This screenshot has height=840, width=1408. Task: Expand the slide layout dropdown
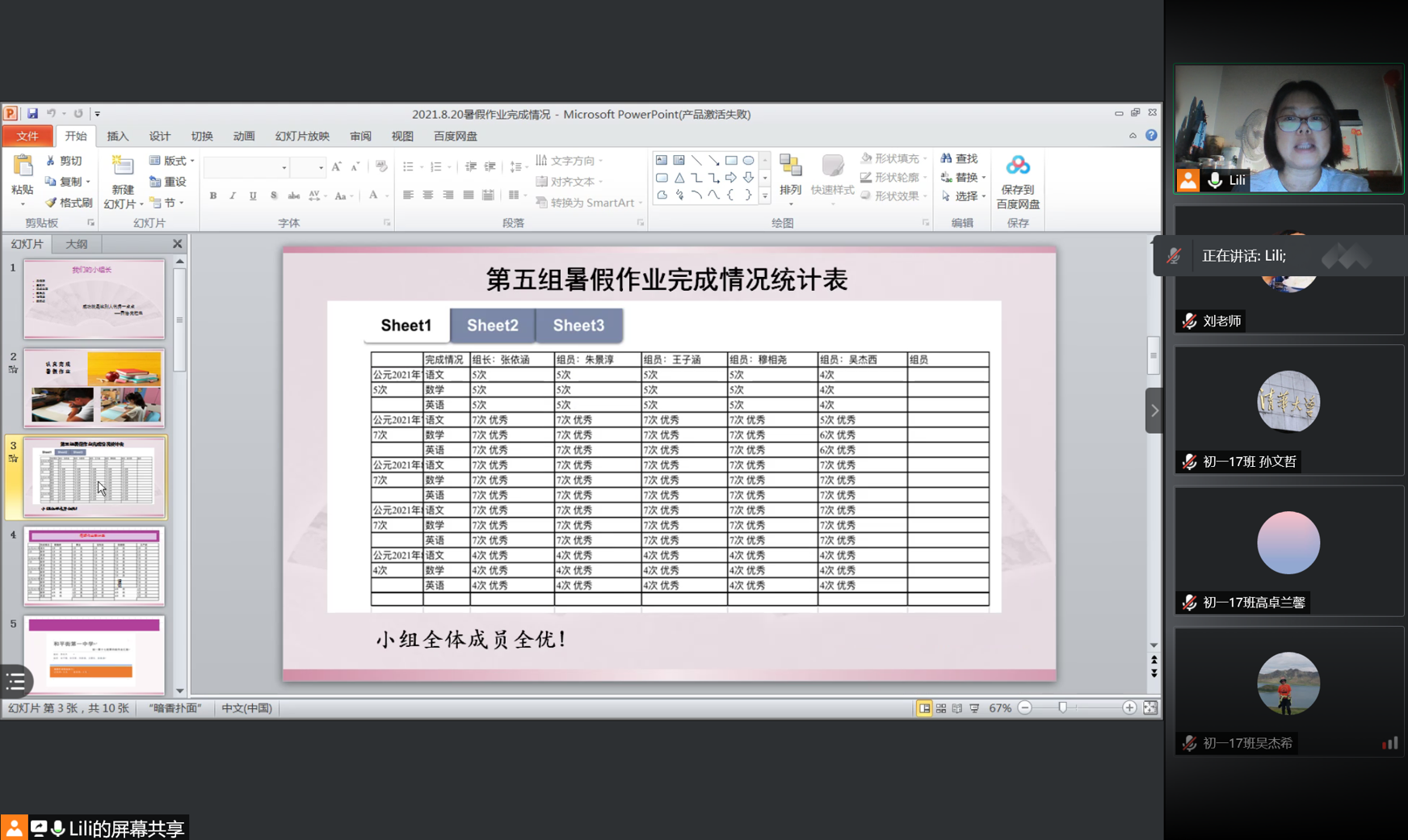172,161
